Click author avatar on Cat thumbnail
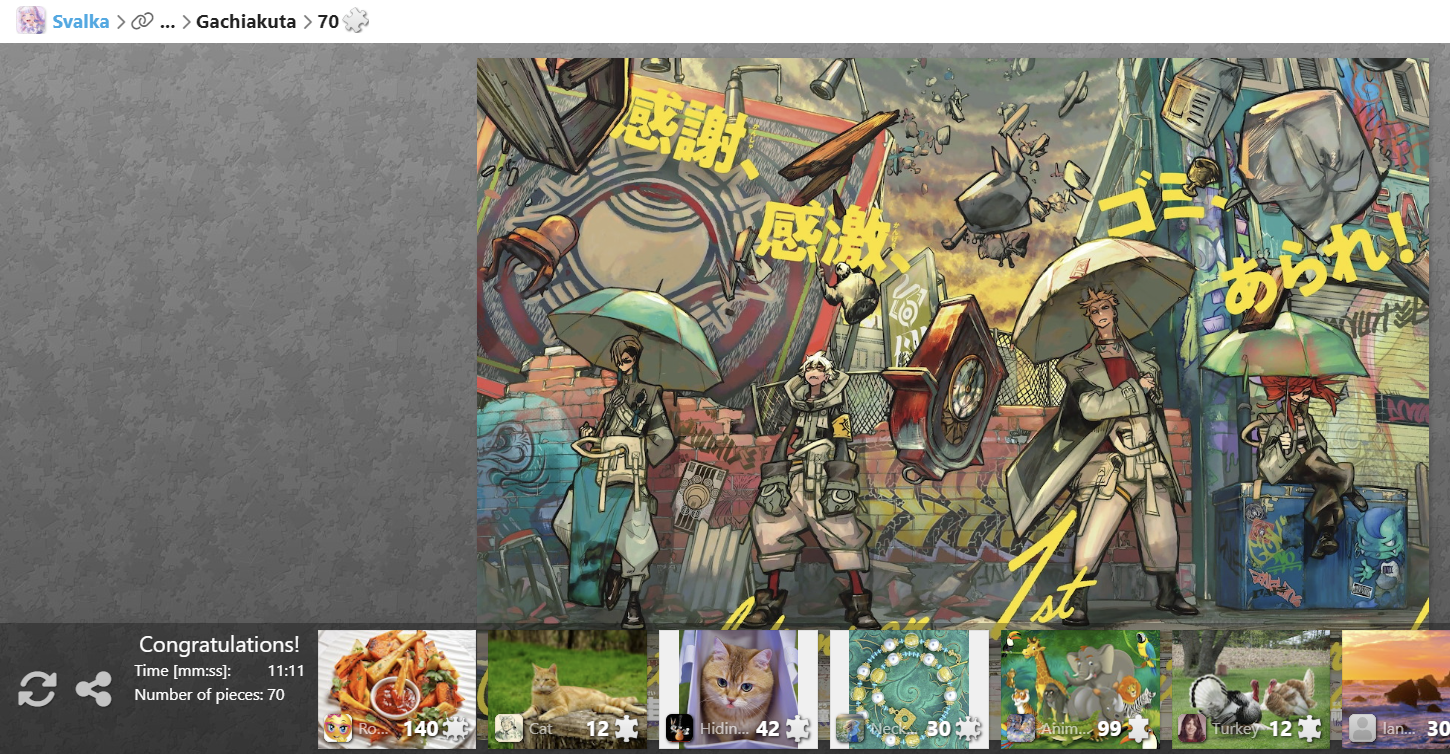This screenshot has width=1450, height=754. click(508, 728)
